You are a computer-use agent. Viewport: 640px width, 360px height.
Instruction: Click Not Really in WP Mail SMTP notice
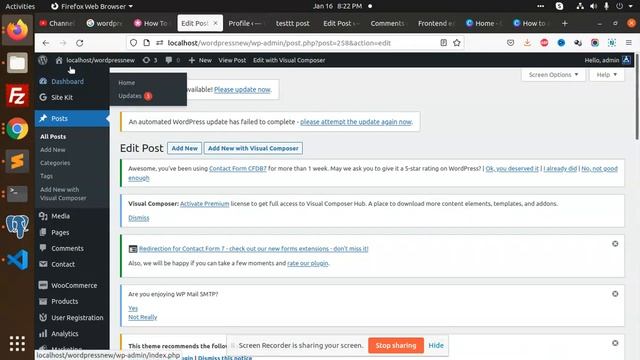point(142,317)
